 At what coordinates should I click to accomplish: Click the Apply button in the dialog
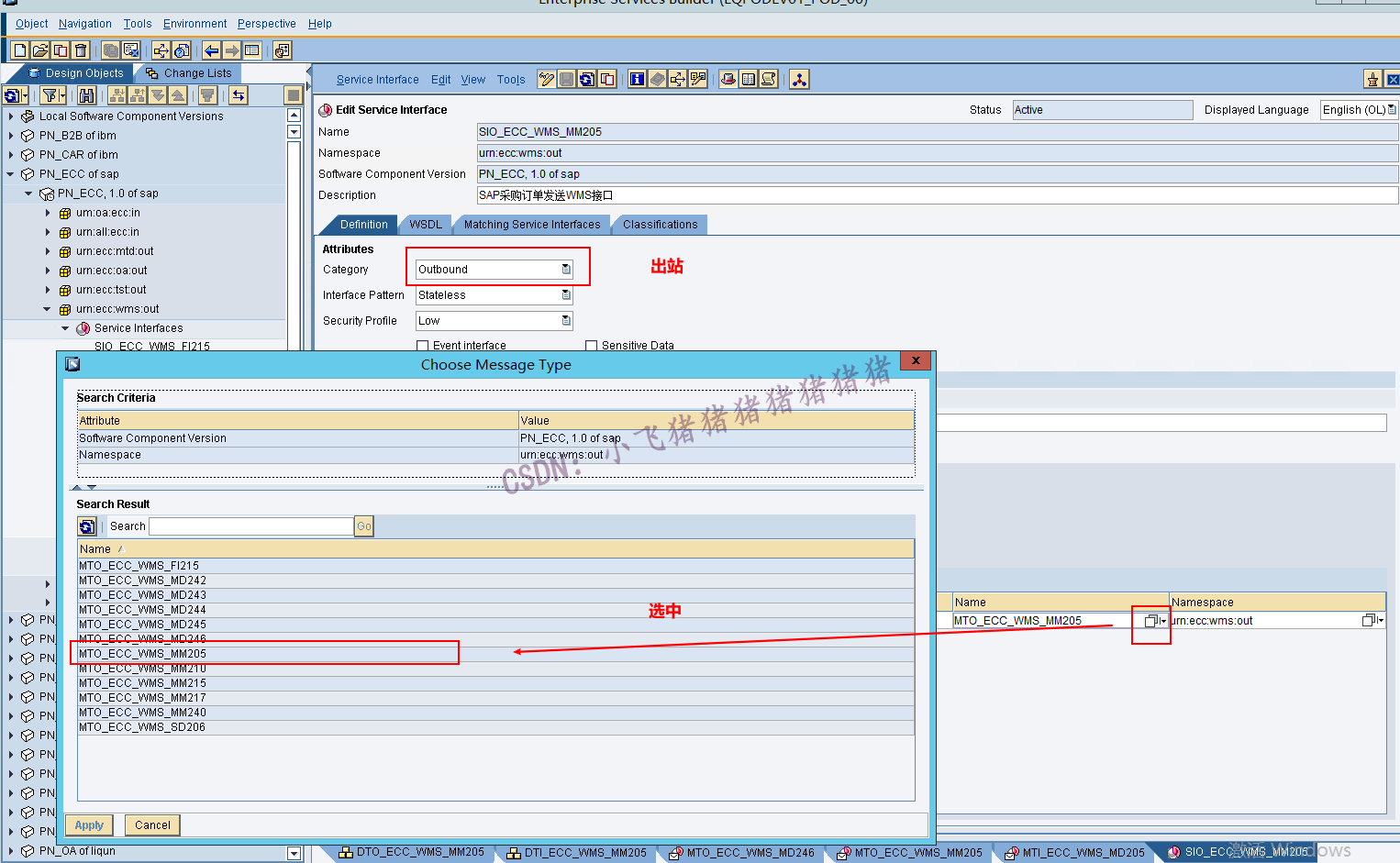(x=89, y=824)
